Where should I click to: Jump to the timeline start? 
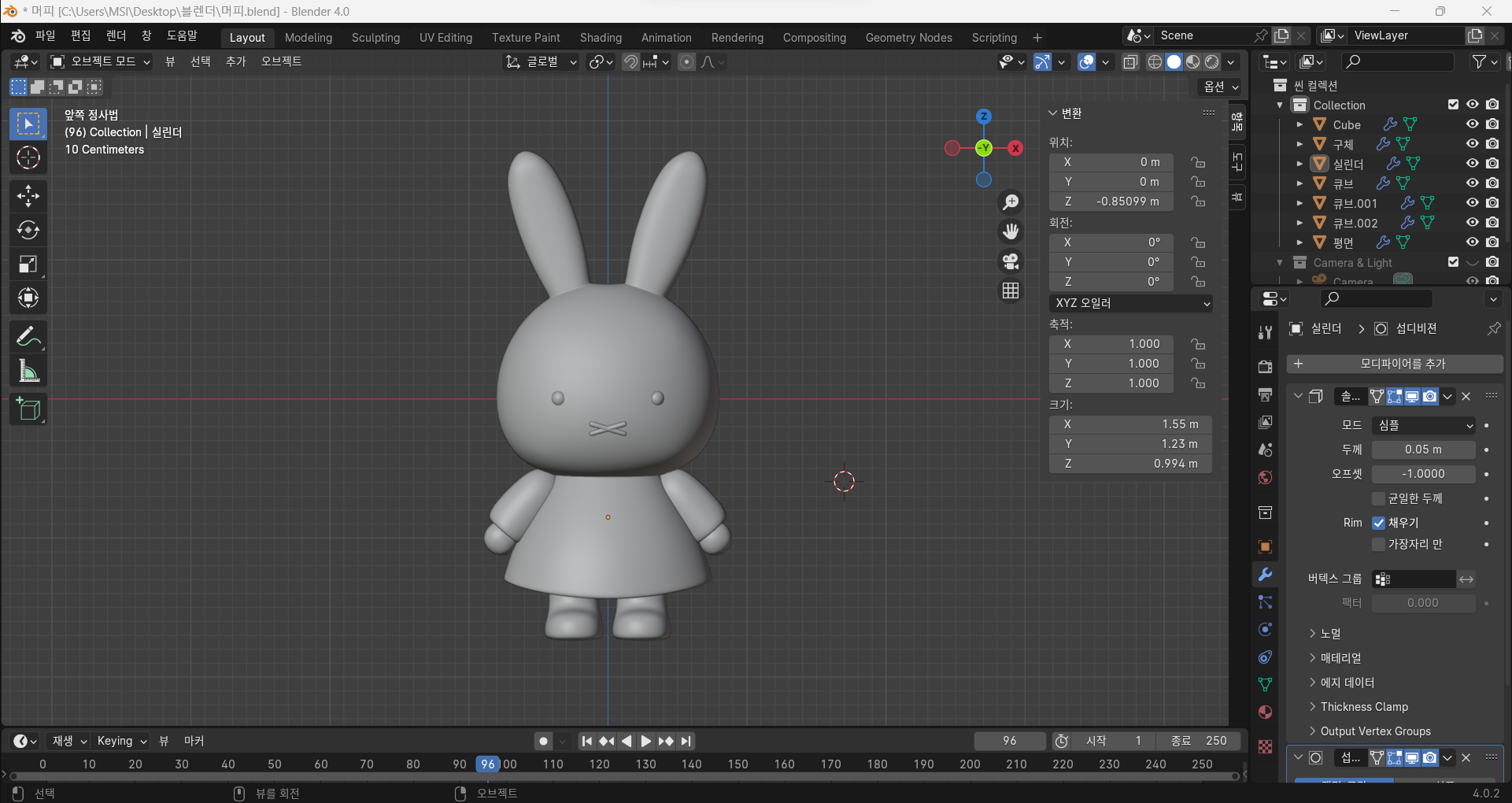point(587,741)
